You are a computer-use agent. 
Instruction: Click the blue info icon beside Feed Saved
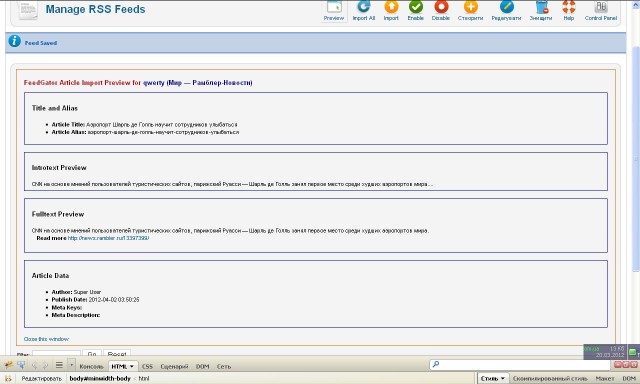point(14,41)
